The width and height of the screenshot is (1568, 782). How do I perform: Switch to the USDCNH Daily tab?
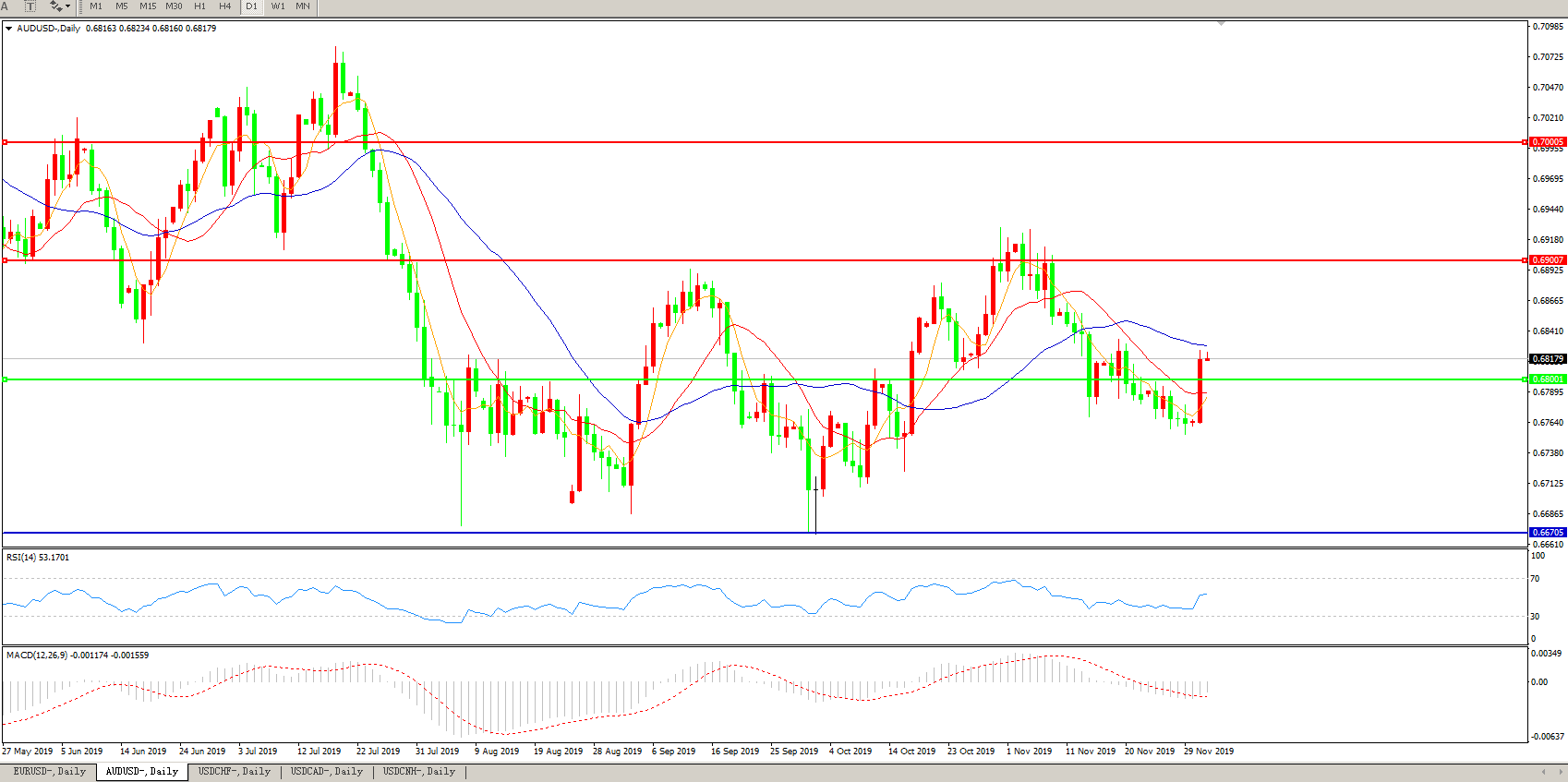(x=418, y=772)
